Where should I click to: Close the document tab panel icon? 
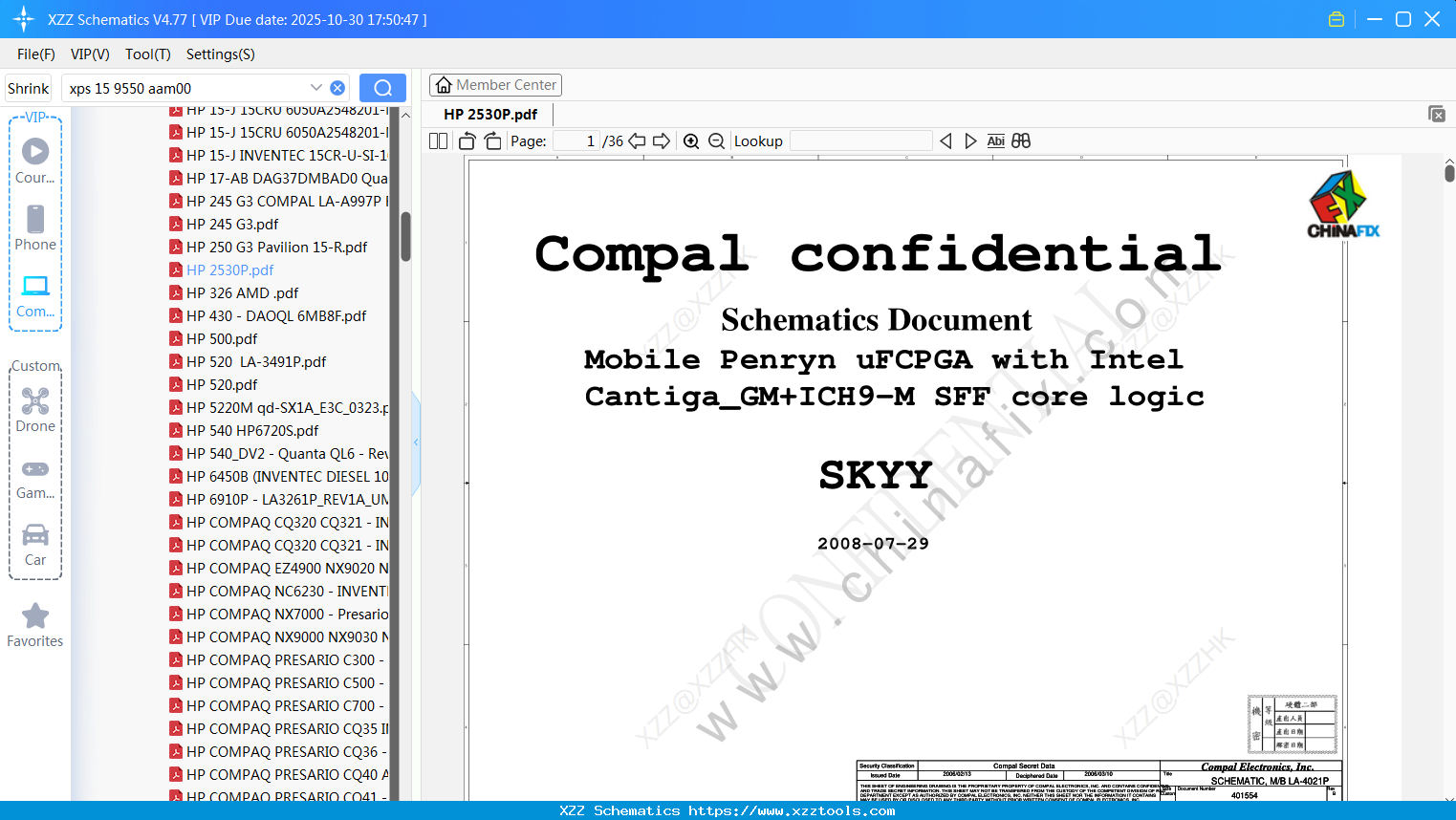coord(1437,114)
